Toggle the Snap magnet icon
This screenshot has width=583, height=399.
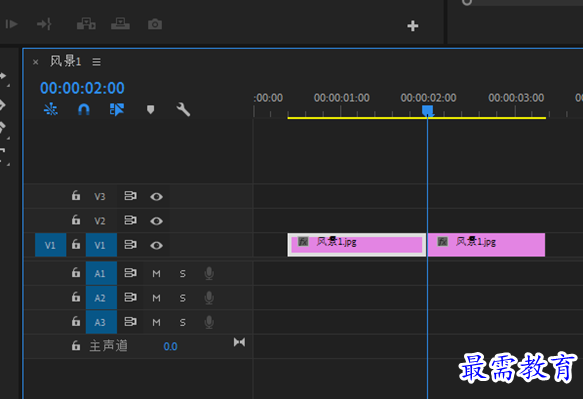84,110
